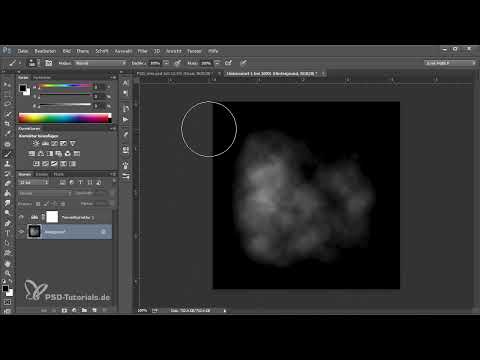This screenshot has height=360, width=480.
Task: Toggle lock all for layer
Action: point(63,204)
